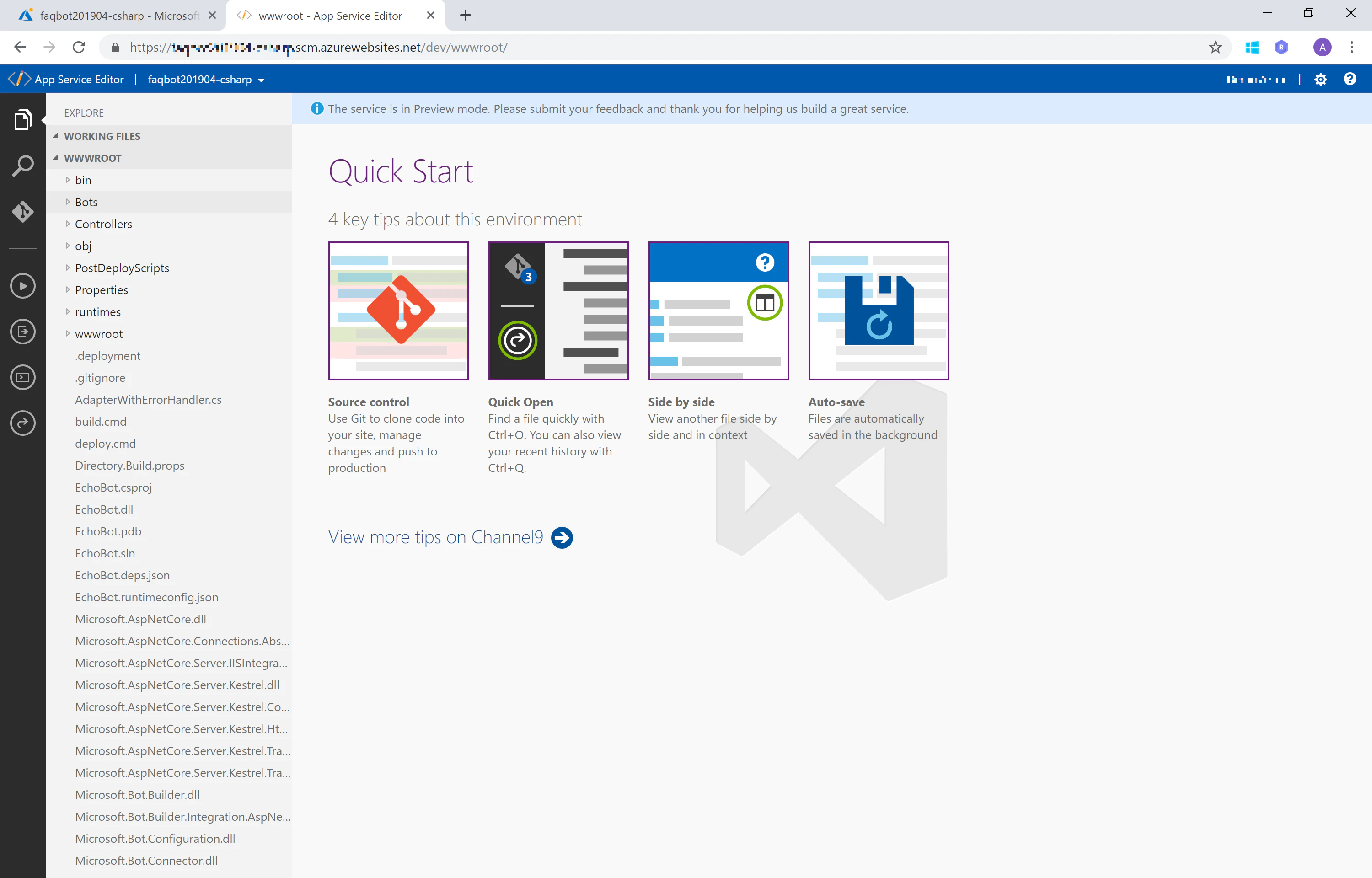The height and width of the screenshot is (878, 1372).
Task: Open the Explore files sidebar icon
Action: [22, 120]
